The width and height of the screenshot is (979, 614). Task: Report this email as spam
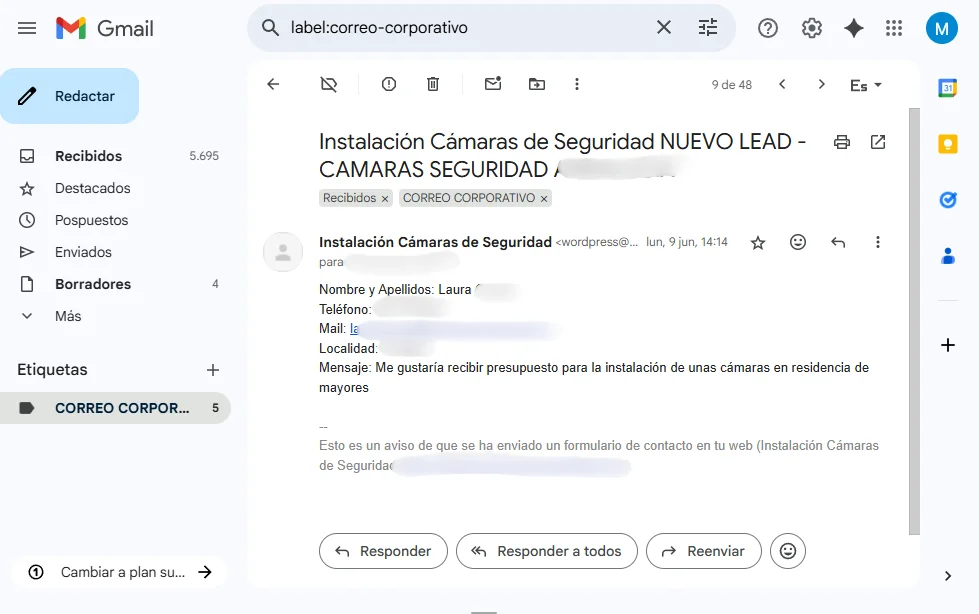[389, 85]
